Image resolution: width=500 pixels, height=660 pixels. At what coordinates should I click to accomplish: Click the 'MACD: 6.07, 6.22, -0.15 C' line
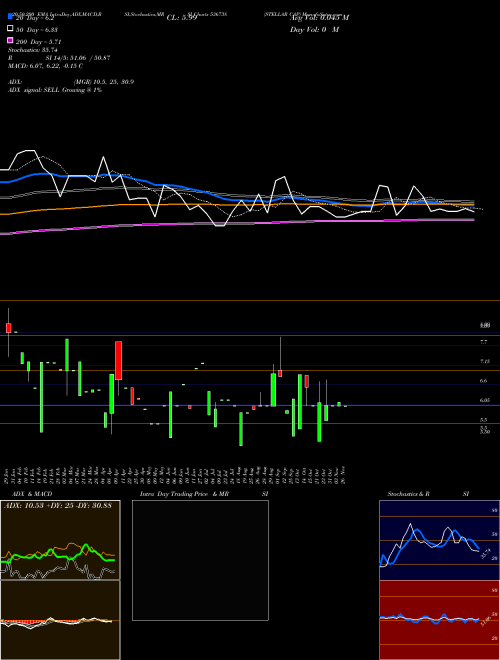coord(45,66)
